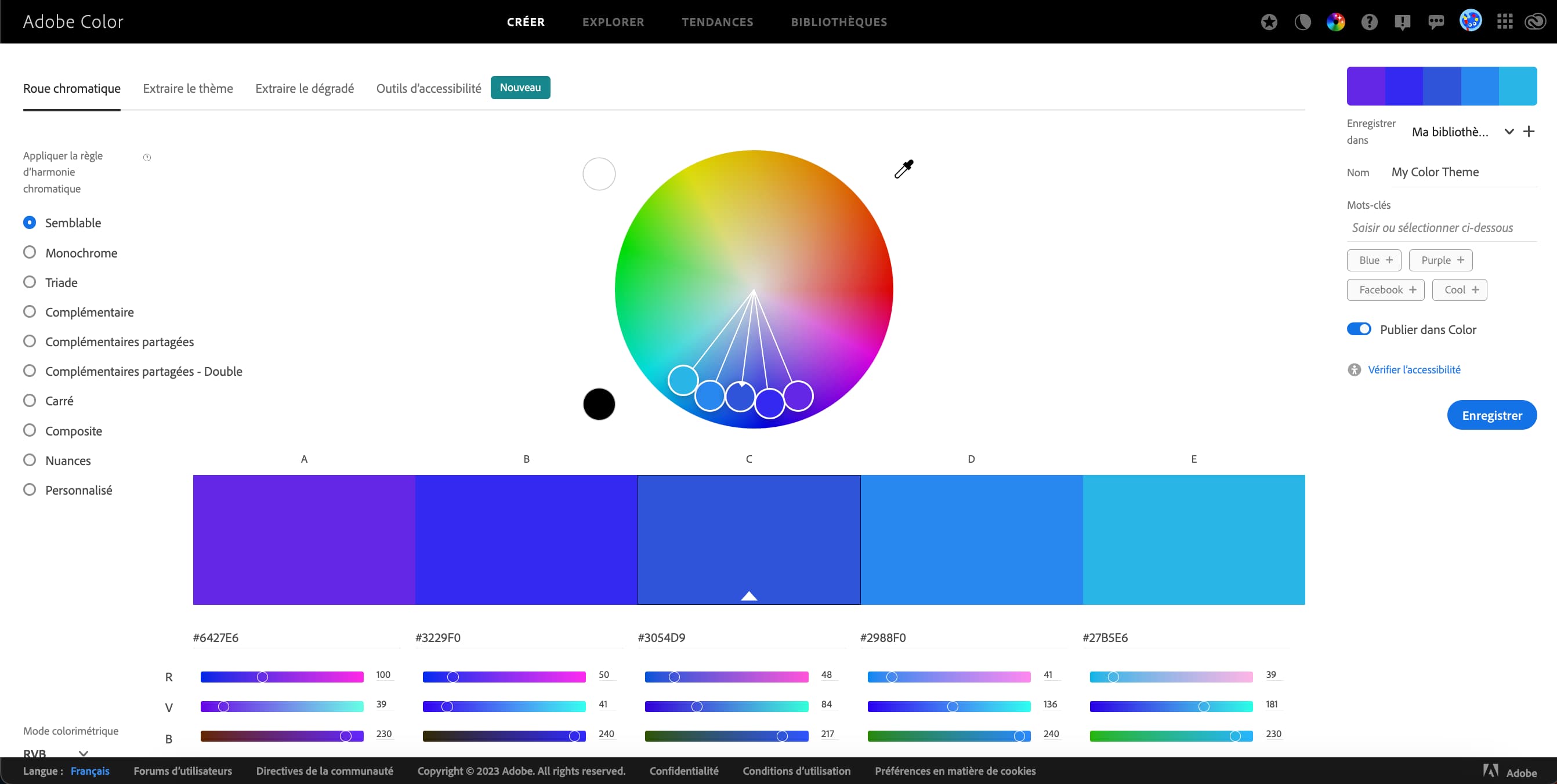The image size is (1557, 784).
Task: Switch to the Extraire le thème tab
Action: tap(188, 89)
